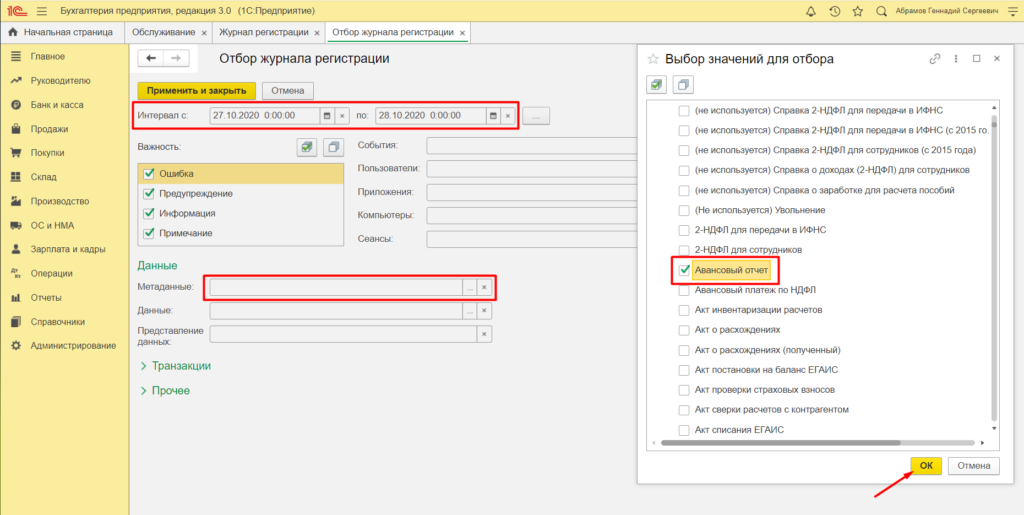The image size is (1024, 515).
Task: Get link icon in dialog header
Action: point(935,59)
